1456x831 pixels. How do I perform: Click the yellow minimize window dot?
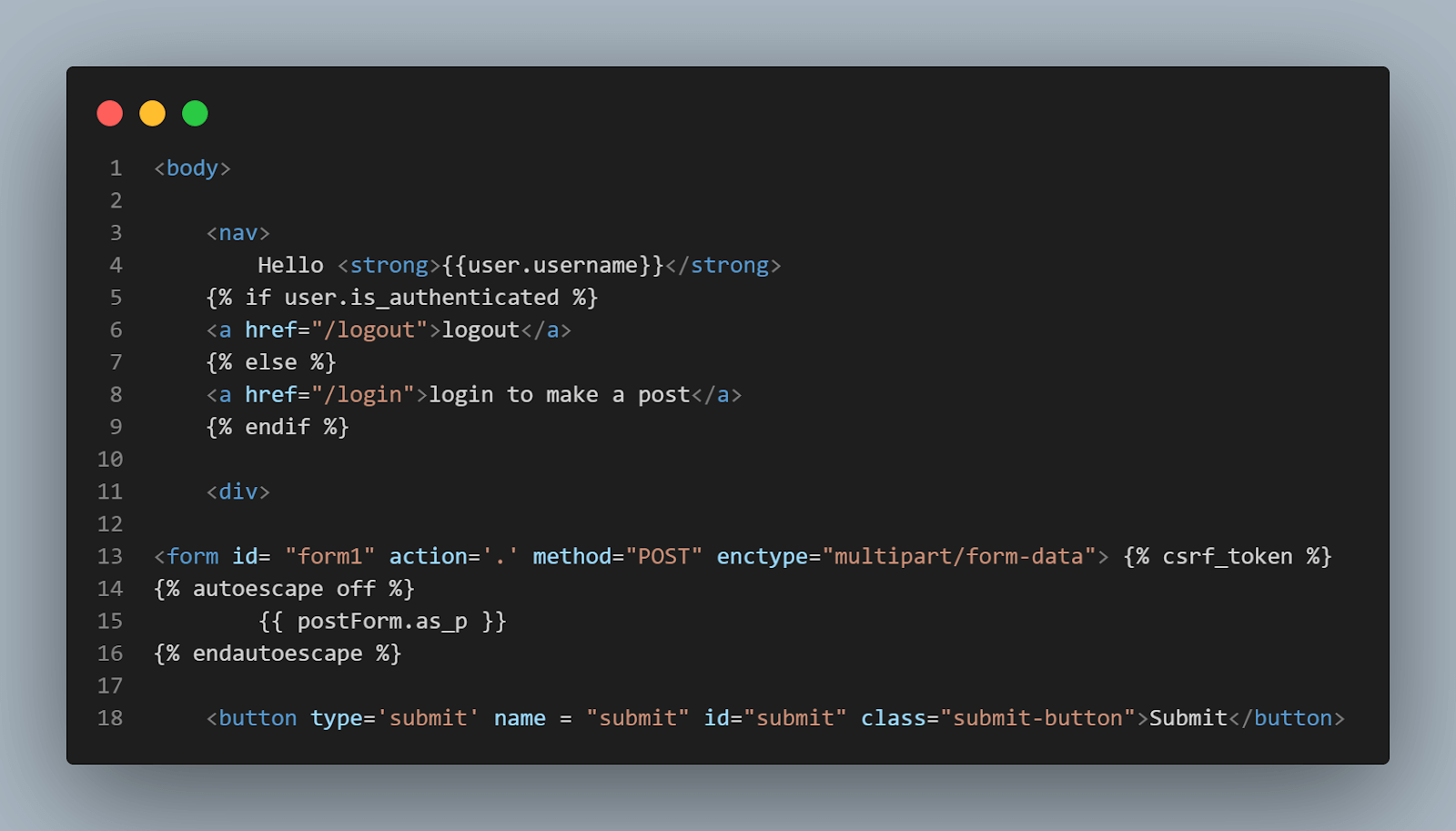pyautogui.click(x=152, y=114)
